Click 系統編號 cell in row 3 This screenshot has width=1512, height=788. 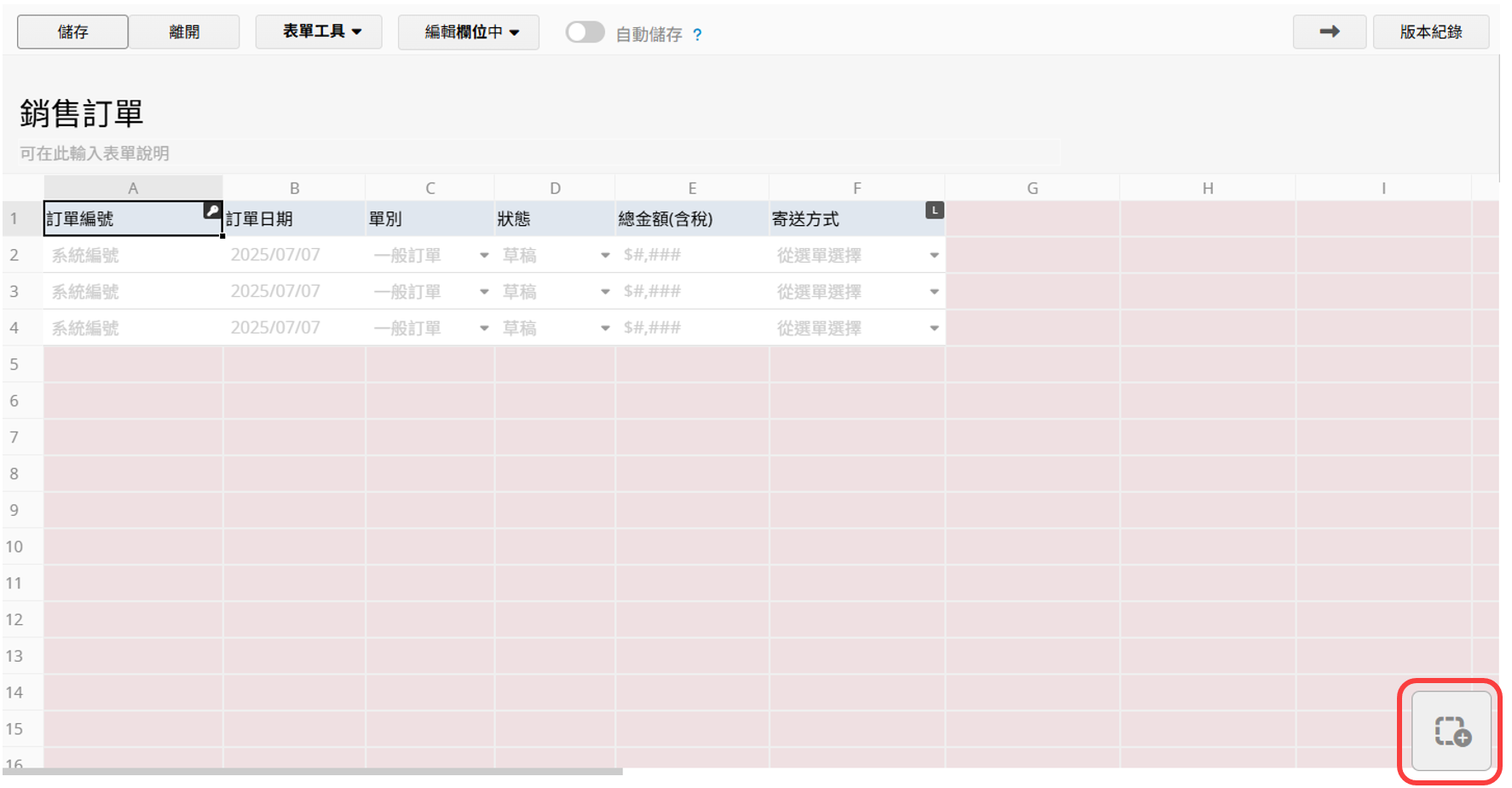click(x=133, y=292)
